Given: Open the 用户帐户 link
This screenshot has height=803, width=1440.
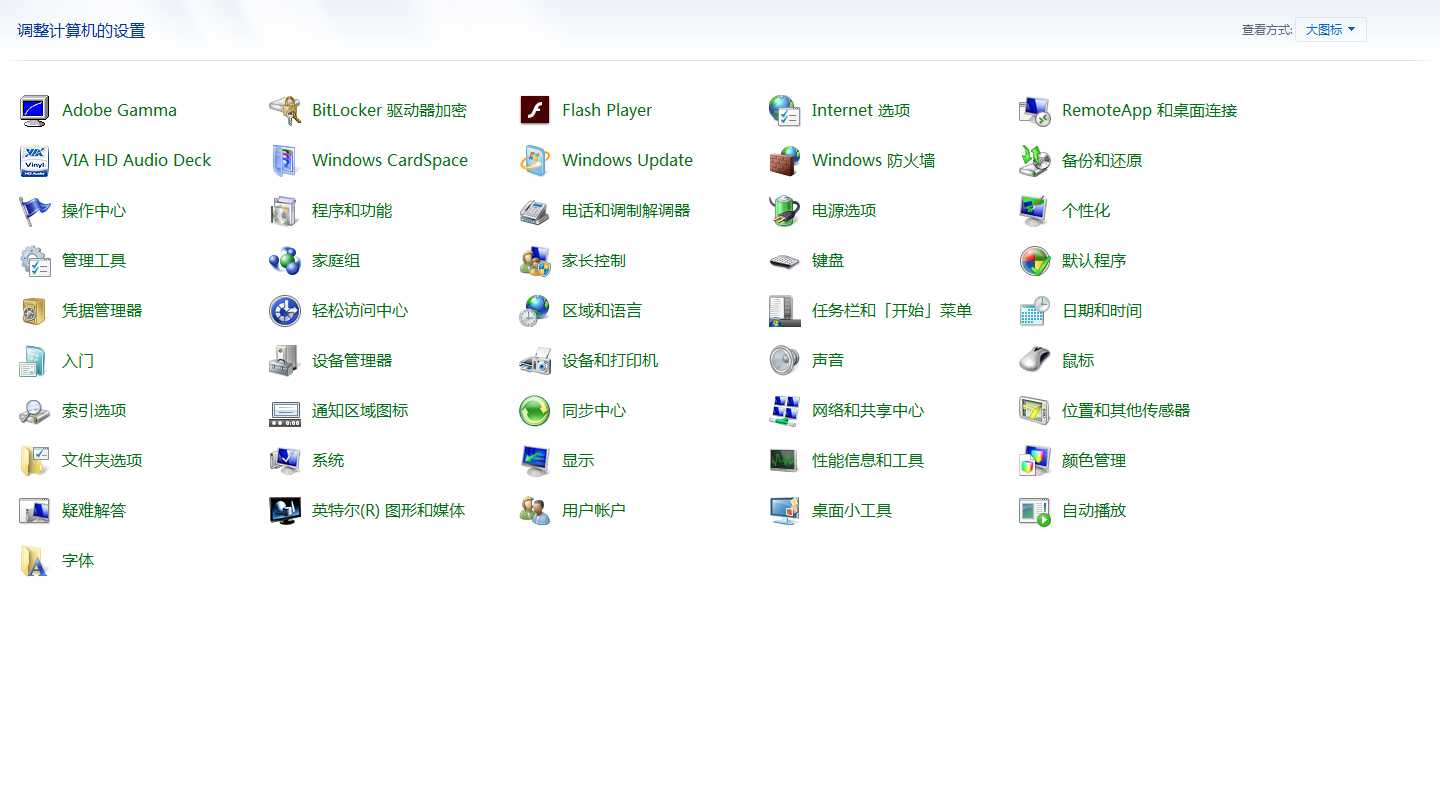Looking at the screenshot, I should pos(594,510).
